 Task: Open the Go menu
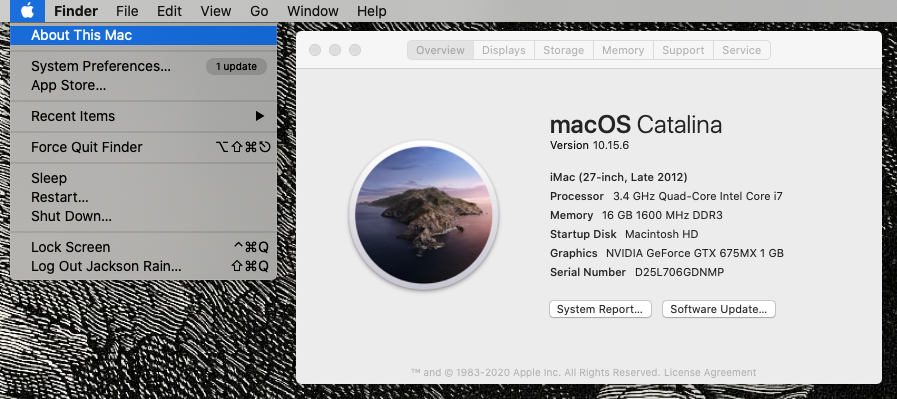tap(259, 11)
